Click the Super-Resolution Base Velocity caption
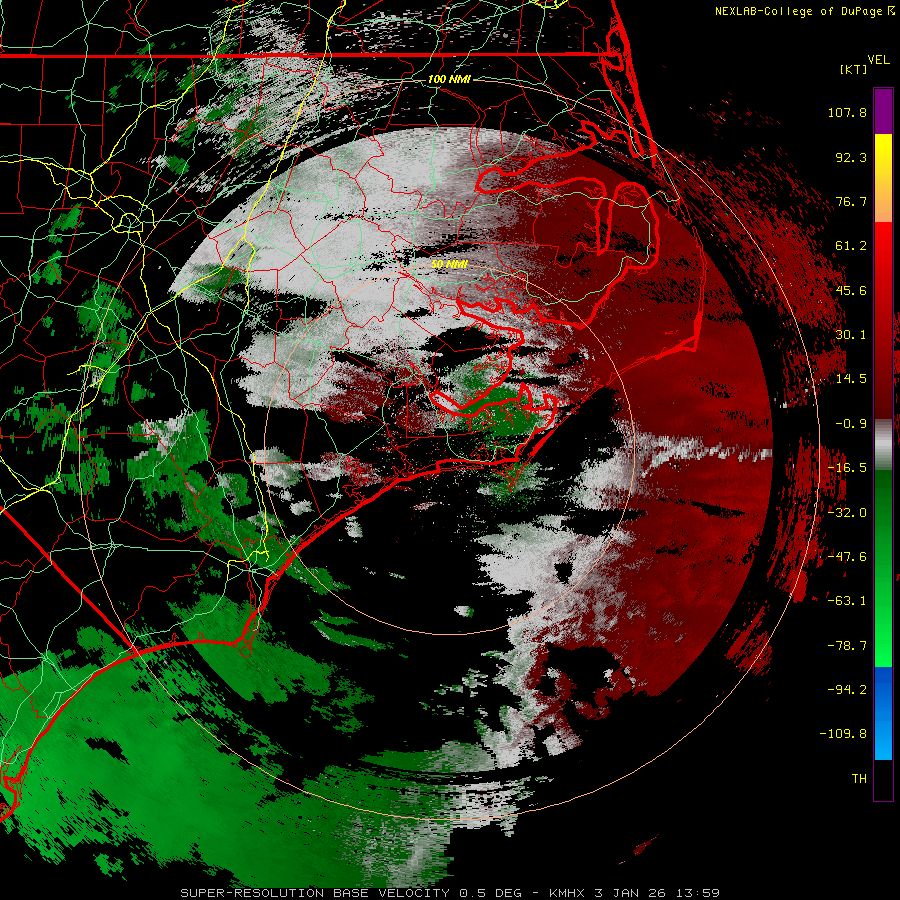 (450, 893)
